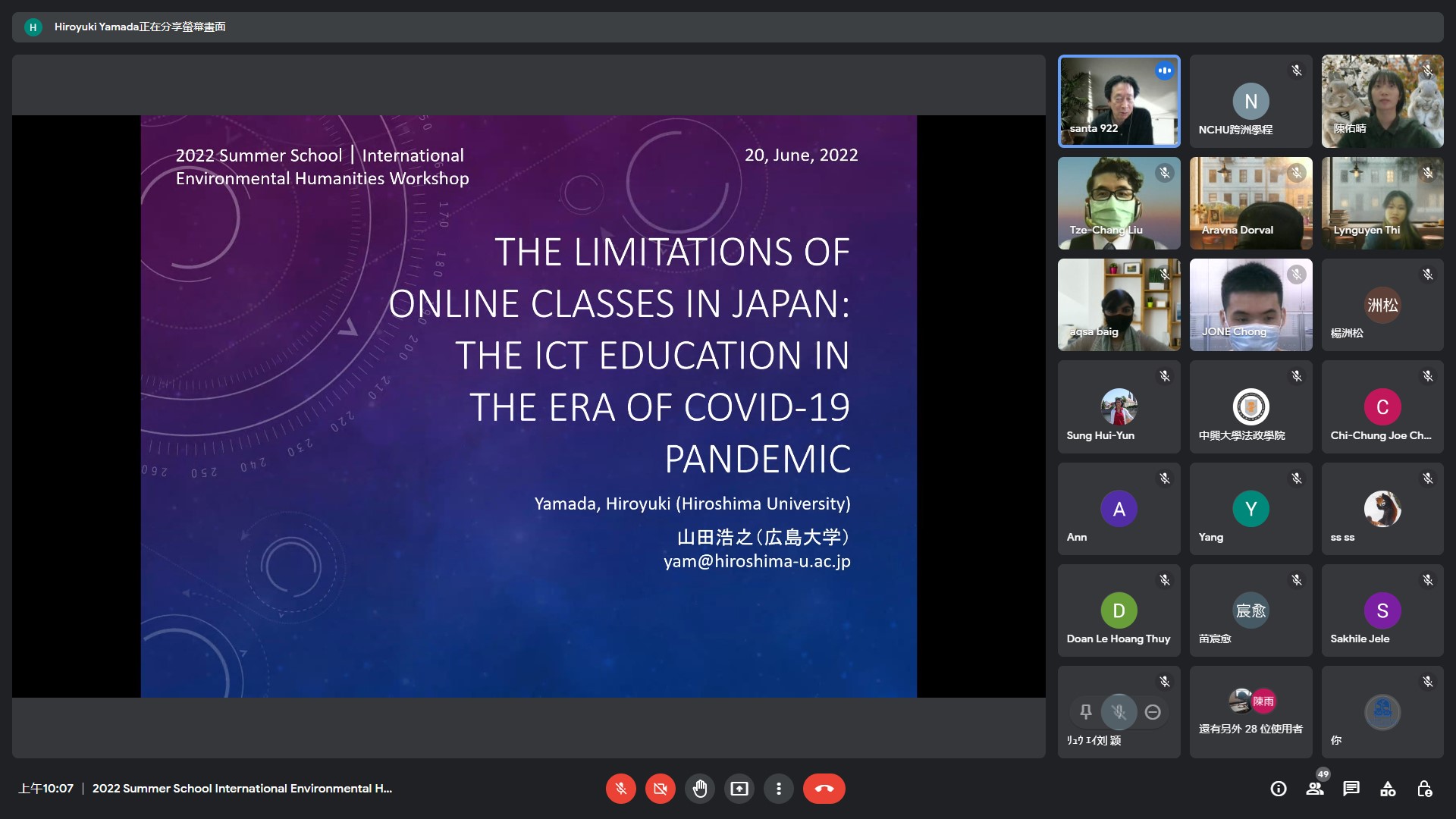Open meeting details info icon
The height and width of the screenshot is (819, 1456).
(1279, 789)
